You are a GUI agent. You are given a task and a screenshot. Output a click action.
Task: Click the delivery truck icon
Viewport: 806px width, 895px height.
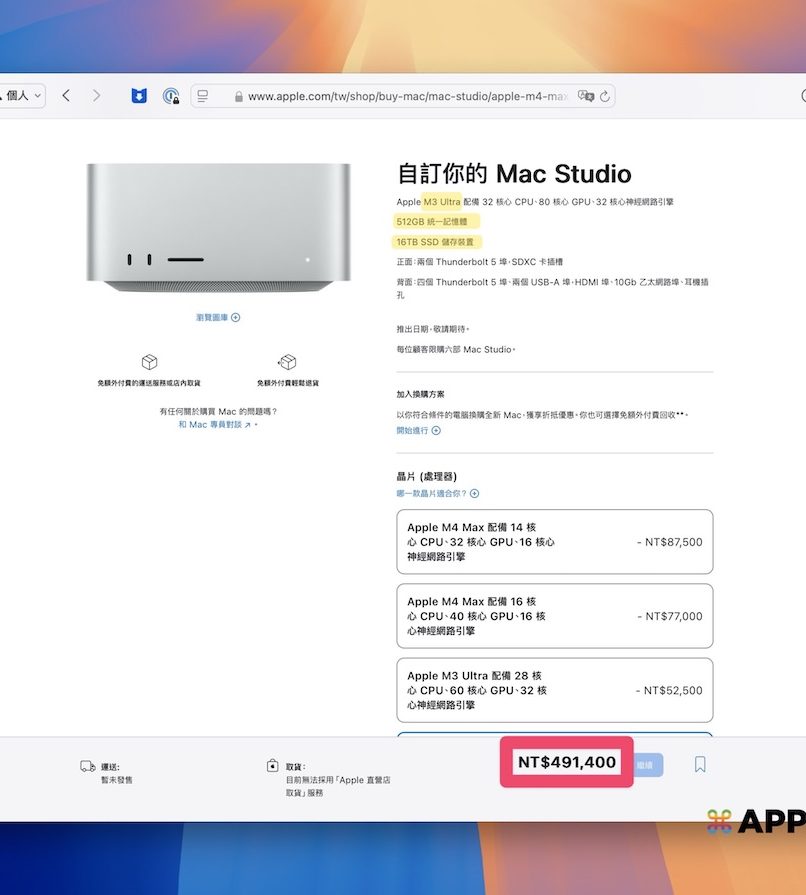tap(88, 766)
